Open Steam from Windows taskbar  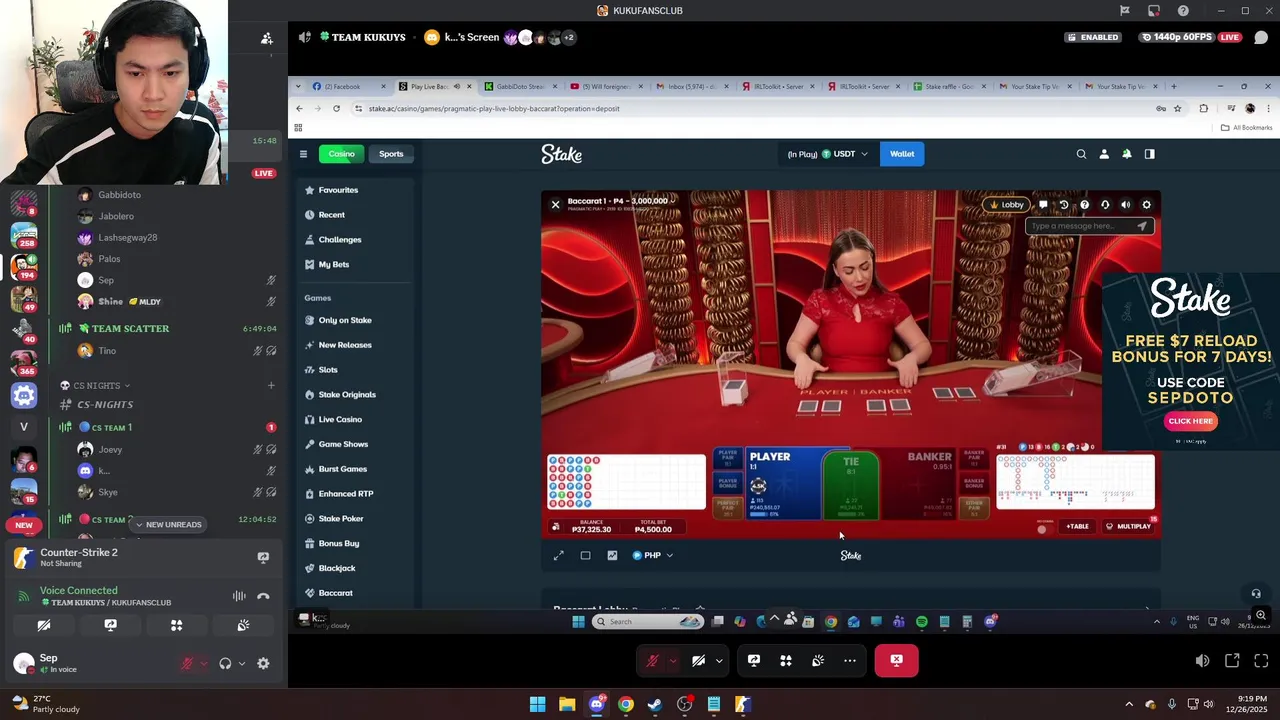[x=655, y=704]
